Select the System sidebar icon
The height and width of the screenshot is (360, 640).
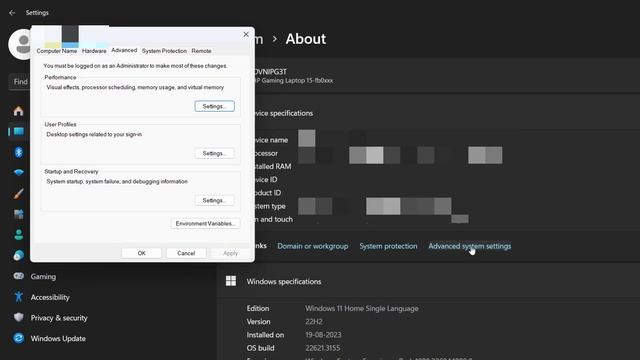(18, 131)
